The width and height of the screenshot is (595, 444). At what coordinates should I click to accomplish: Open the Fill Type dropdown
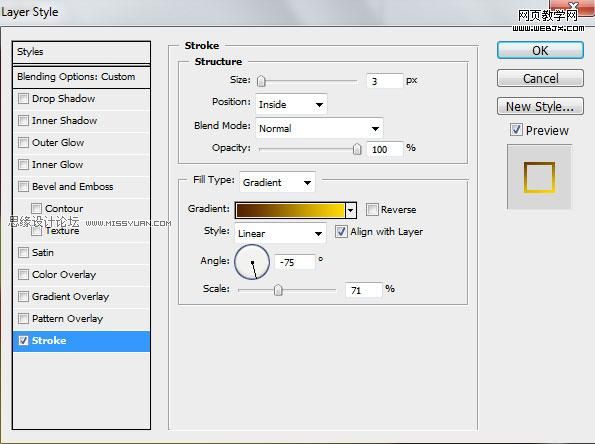277,182
